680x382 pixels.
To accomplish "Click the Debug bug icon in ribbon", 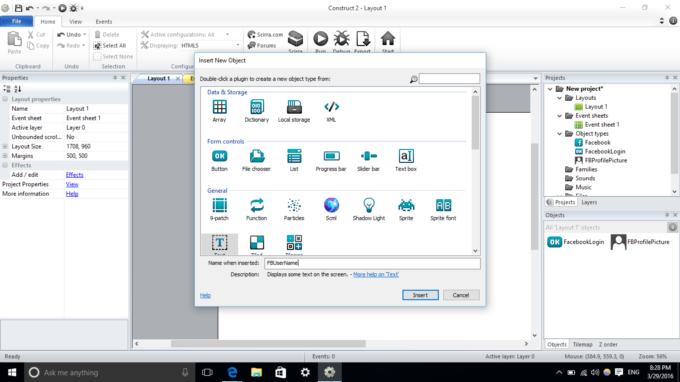I will coord(341,39).
